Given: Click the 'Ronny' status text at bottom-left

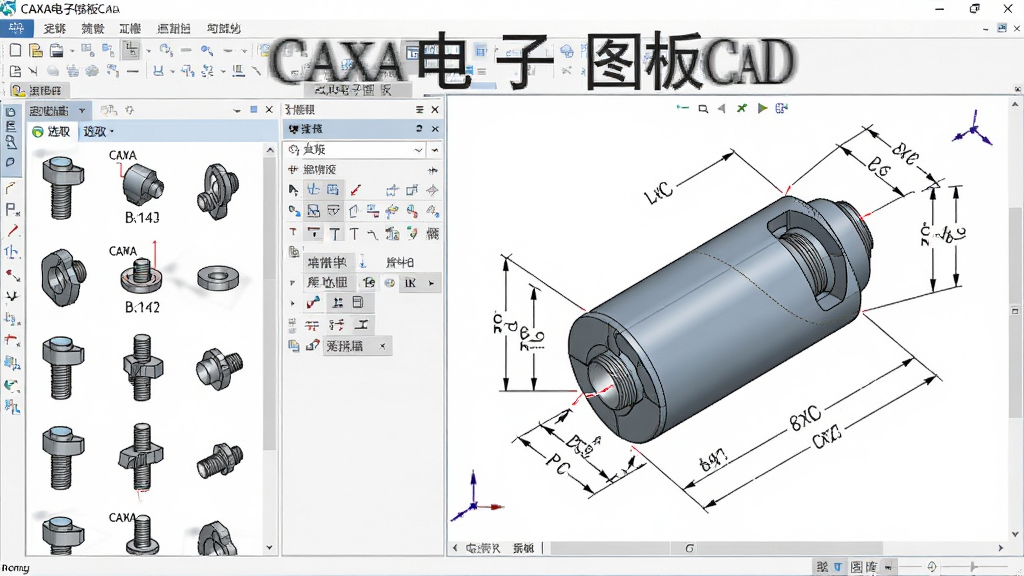Looking at the screenshot, I should point(15,568).
